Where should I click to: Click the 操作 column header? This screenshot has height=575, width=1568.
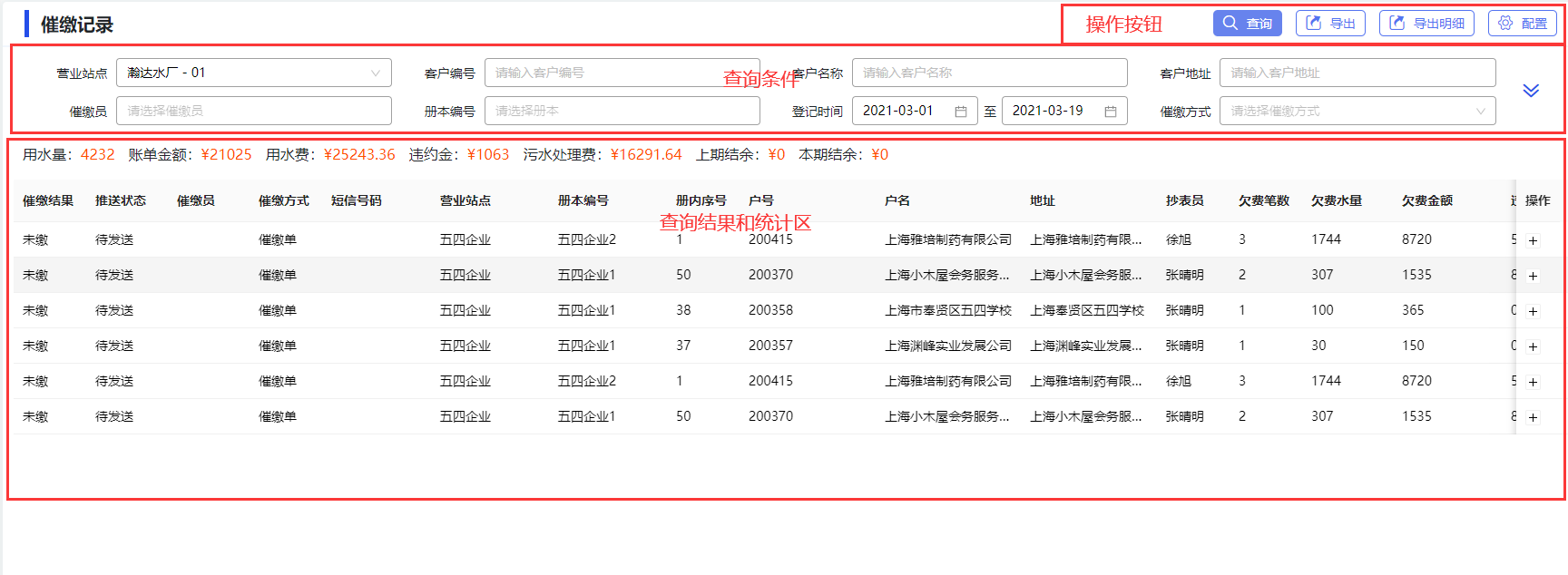click(1538, 200)
